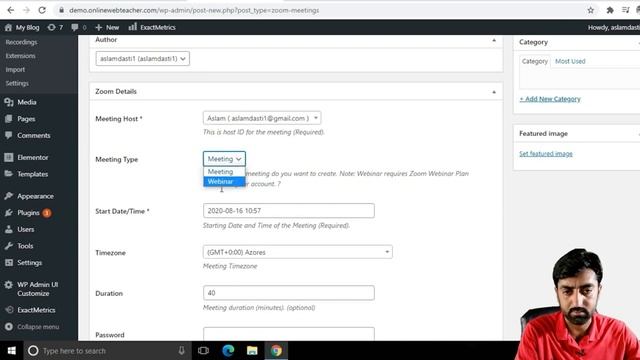Open the WordPress Settings sidebar icon
The image size is (640, 360).
click(x=9, y=262)
